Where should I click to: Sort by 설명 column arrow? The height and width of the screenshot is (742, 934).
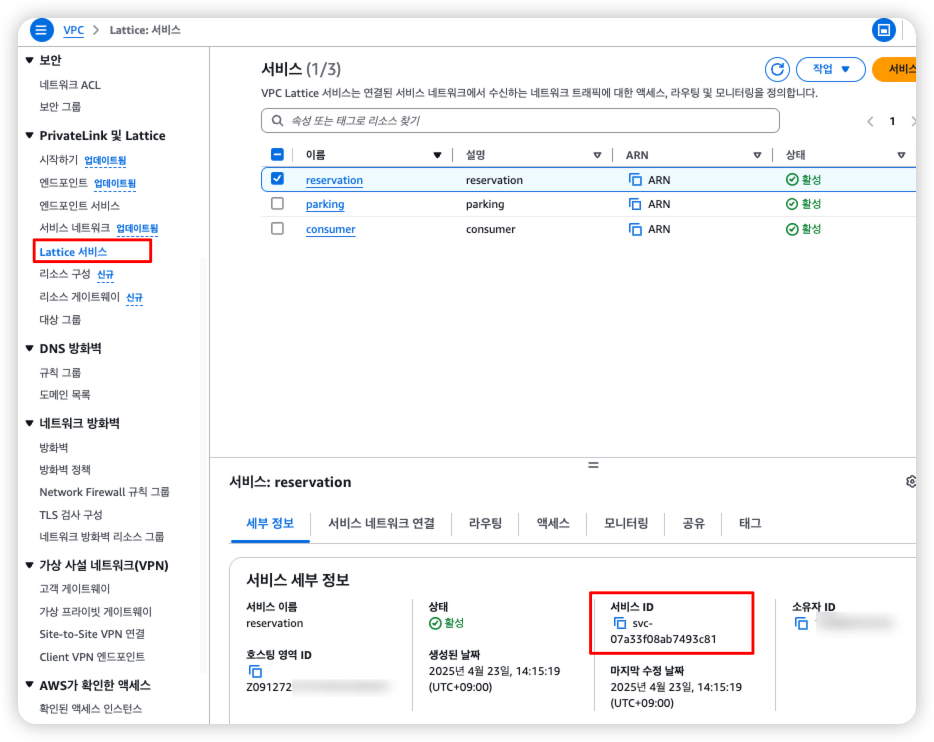(x=597, y=155)
